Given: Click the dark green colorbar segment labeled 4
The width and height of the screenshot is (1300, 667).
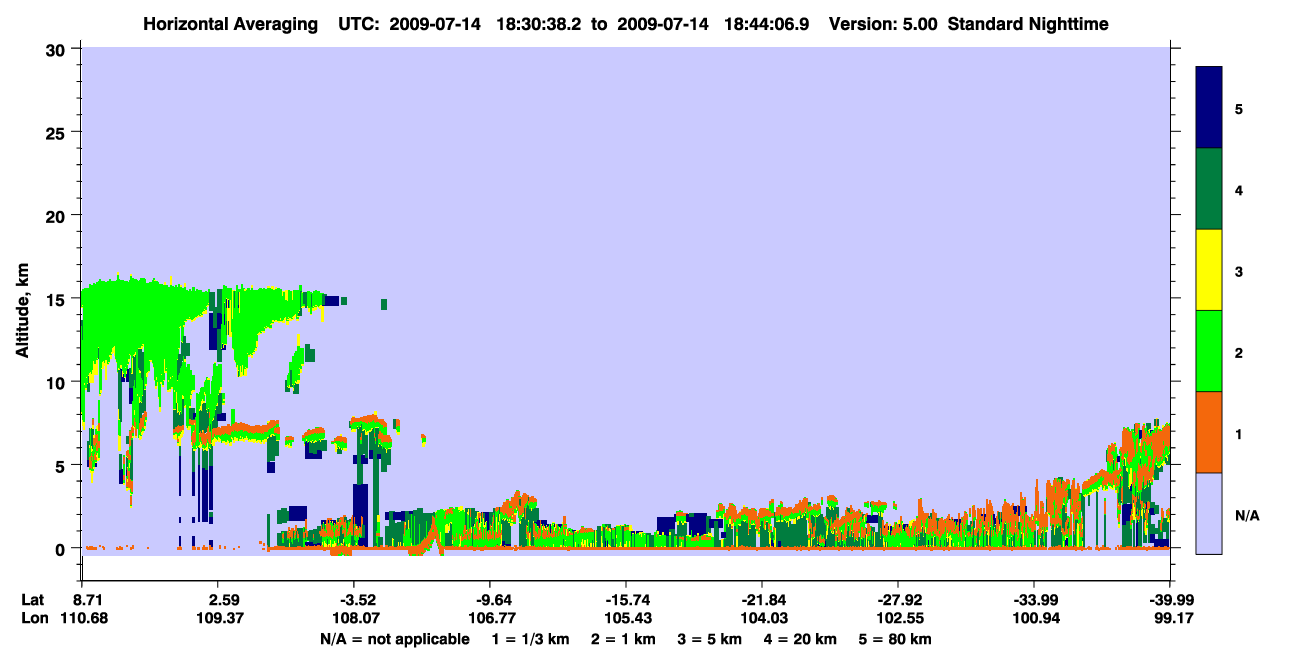Looking at the screenshot, I should tap(1209, 189).
